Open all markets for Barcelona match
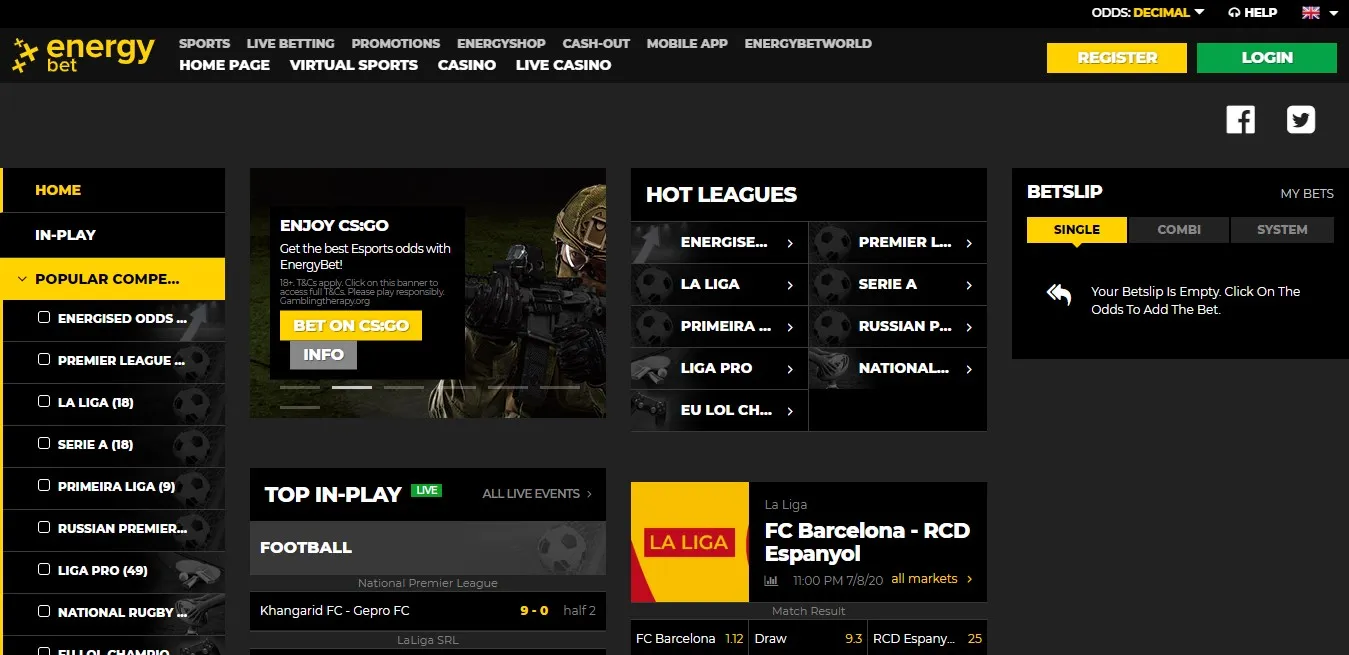The image size is (1349, 655). point(931,579)
